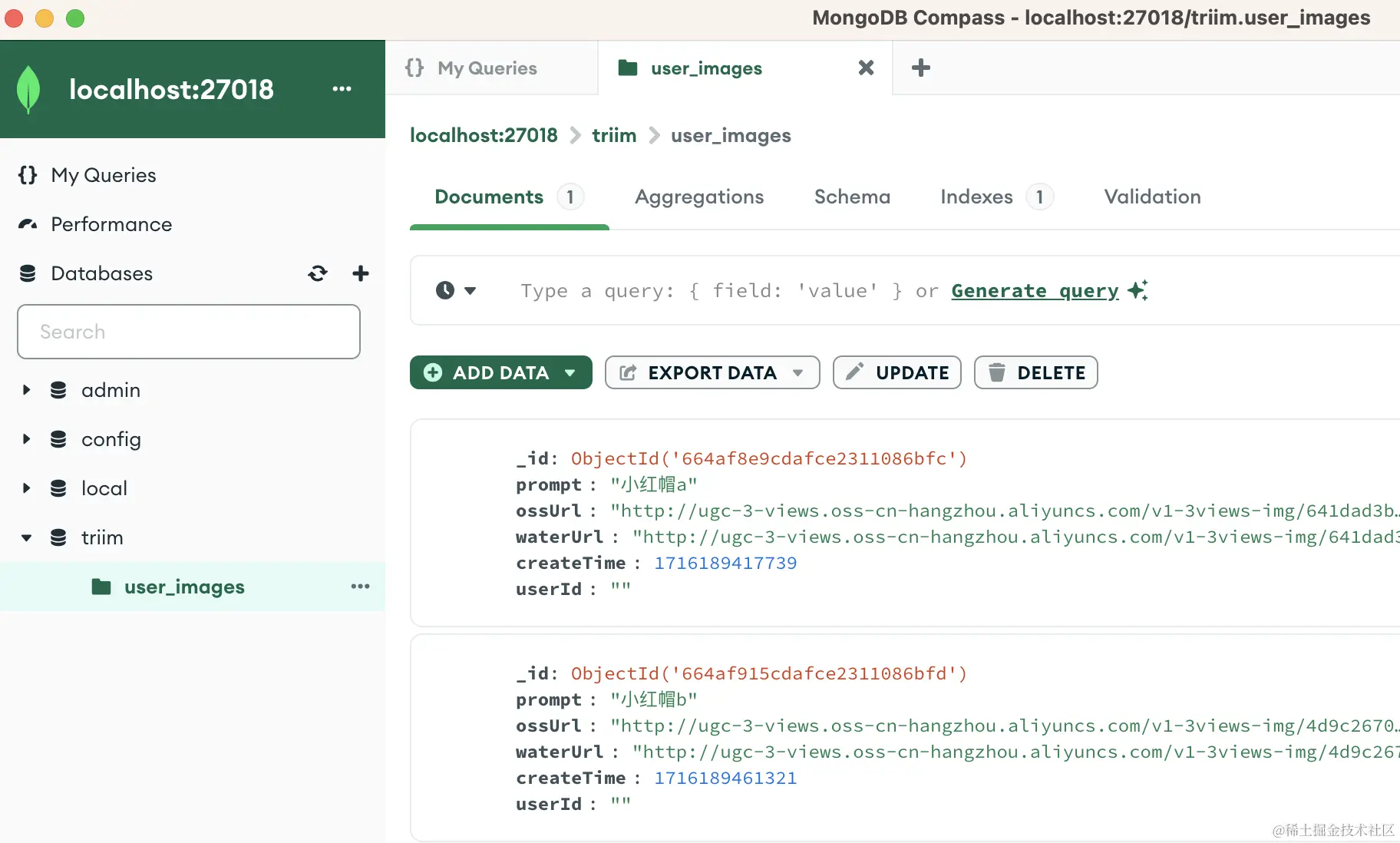Click the user_images breadcrumb text
Screen dimensions: 1400x843
click(x=731, y=135)
